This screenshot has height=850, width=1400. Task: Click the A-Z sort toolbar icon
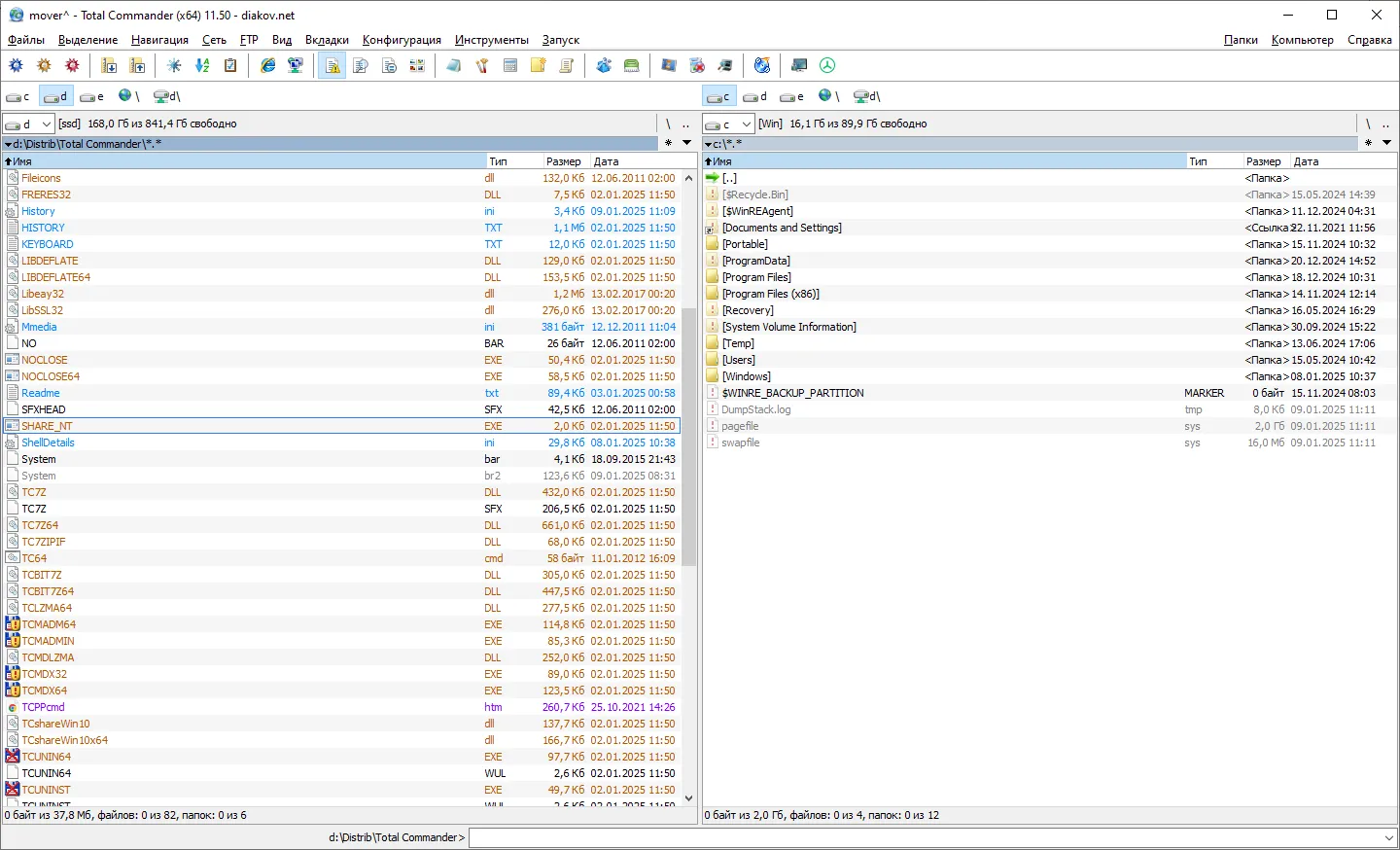point(202,65)
